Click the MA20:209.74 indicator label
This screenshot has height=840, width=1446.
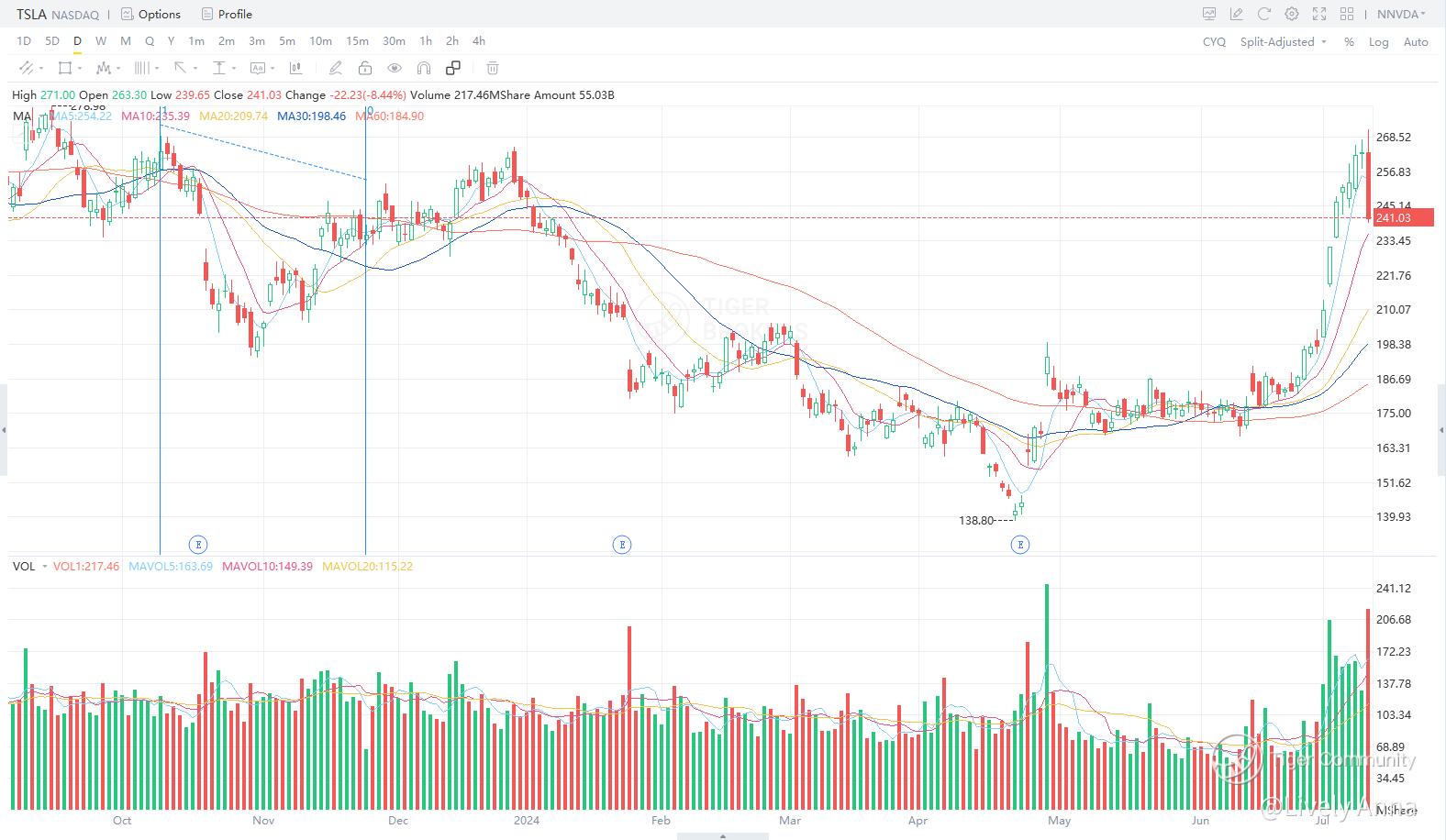click(x=234, y=116)
